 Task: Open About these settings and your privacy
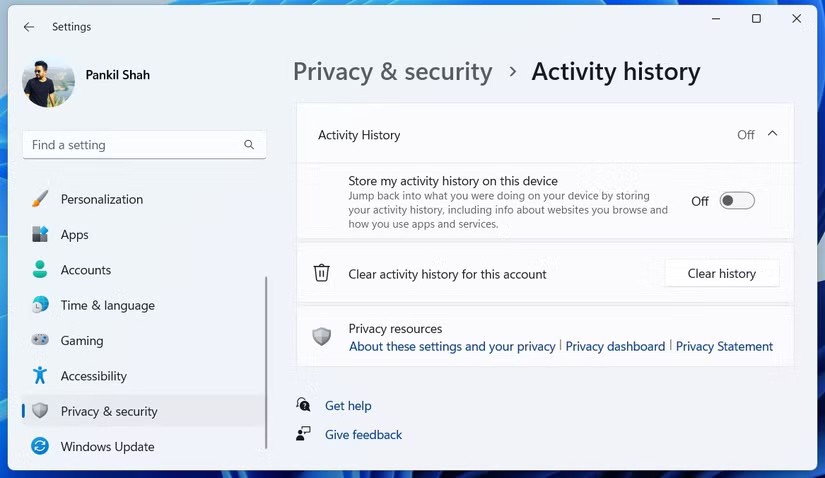tap(452, 346)
